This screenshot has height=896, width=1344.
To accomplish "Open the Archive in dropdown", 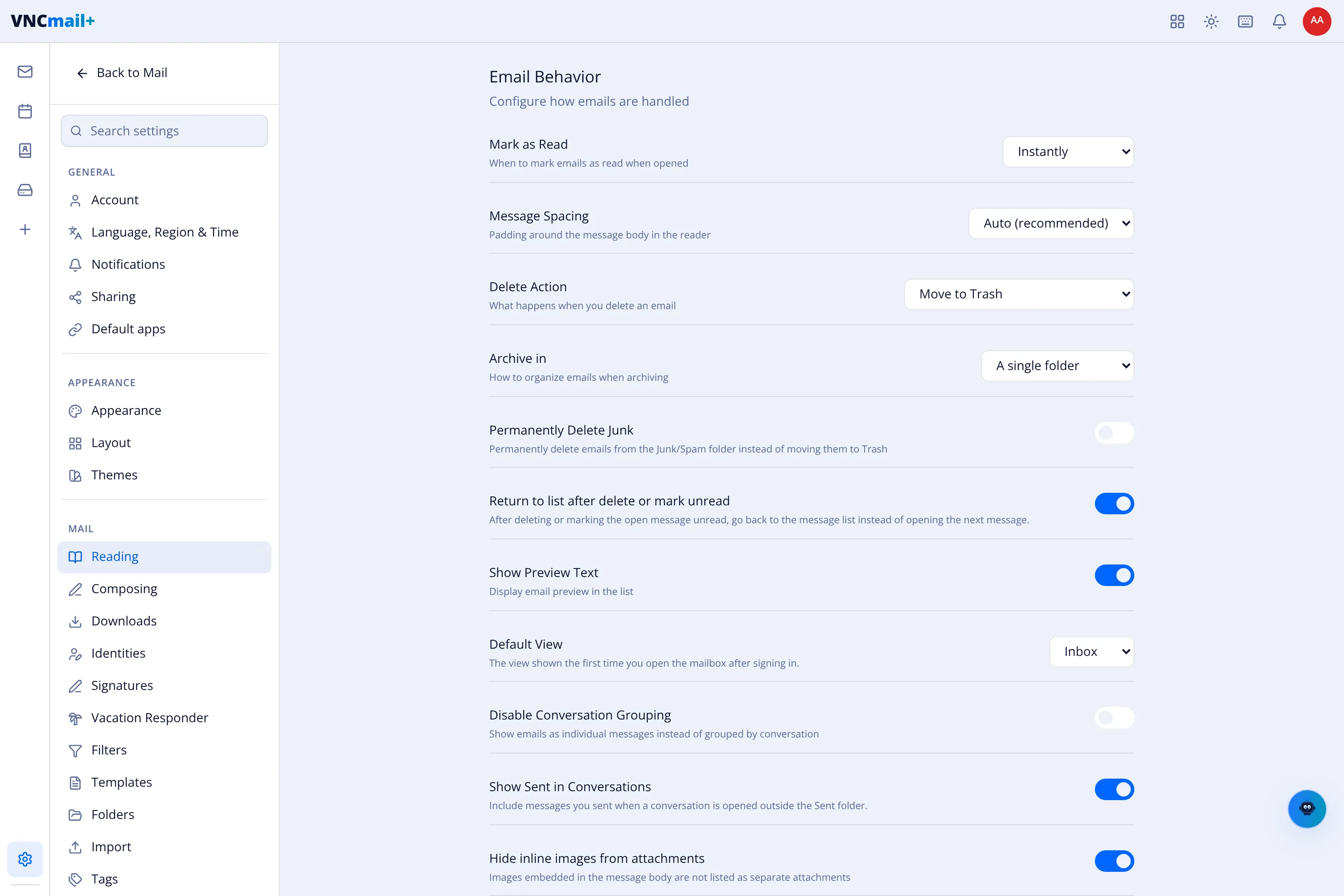I will click(1057, 366).
